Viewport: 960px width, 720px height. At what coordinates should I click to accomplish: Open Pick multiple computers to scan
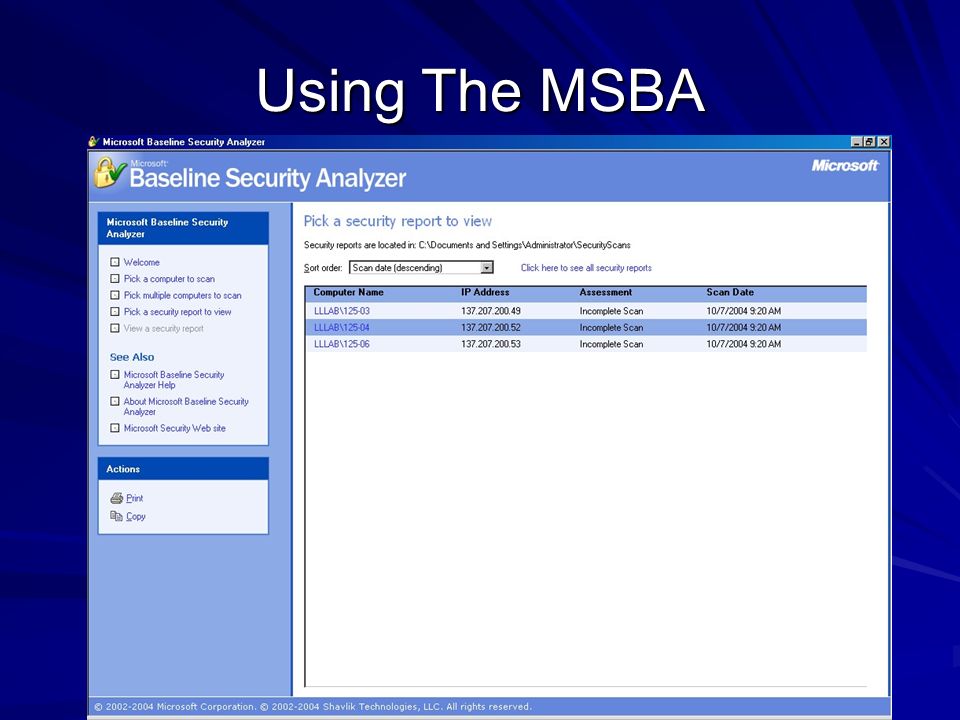182,295
